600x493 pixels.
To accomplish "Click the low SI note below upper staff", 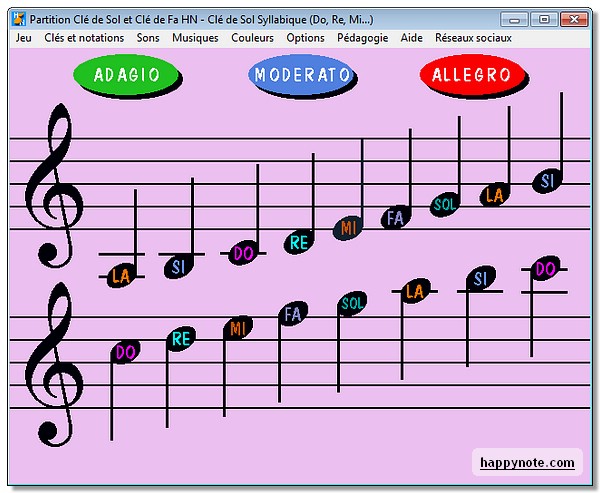I will (x=179, y=266).
